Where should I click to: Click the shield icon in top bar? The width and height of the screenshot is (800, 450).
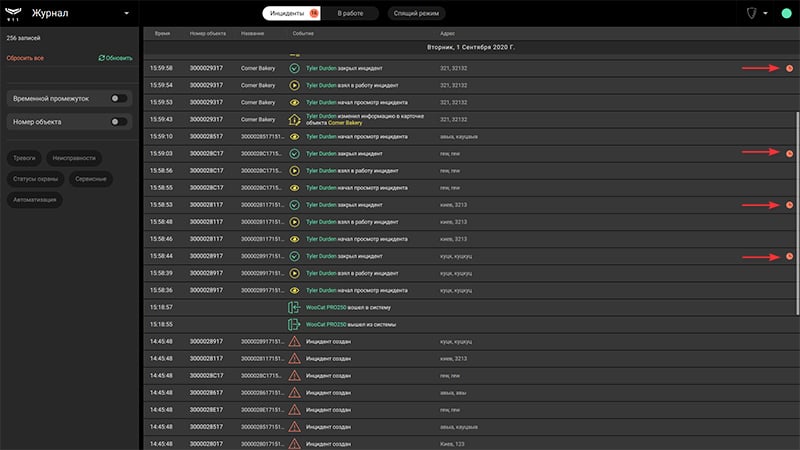752,13
